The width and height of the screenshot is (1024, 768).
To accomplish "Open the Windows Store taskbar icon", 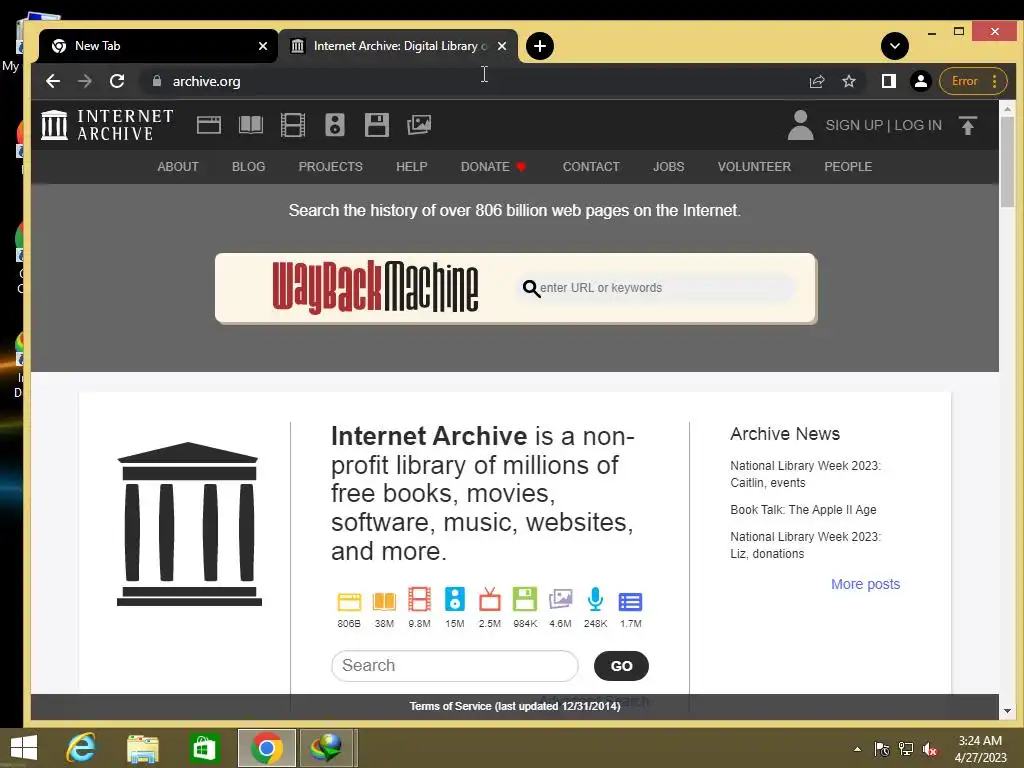I will tap(204, 748).
